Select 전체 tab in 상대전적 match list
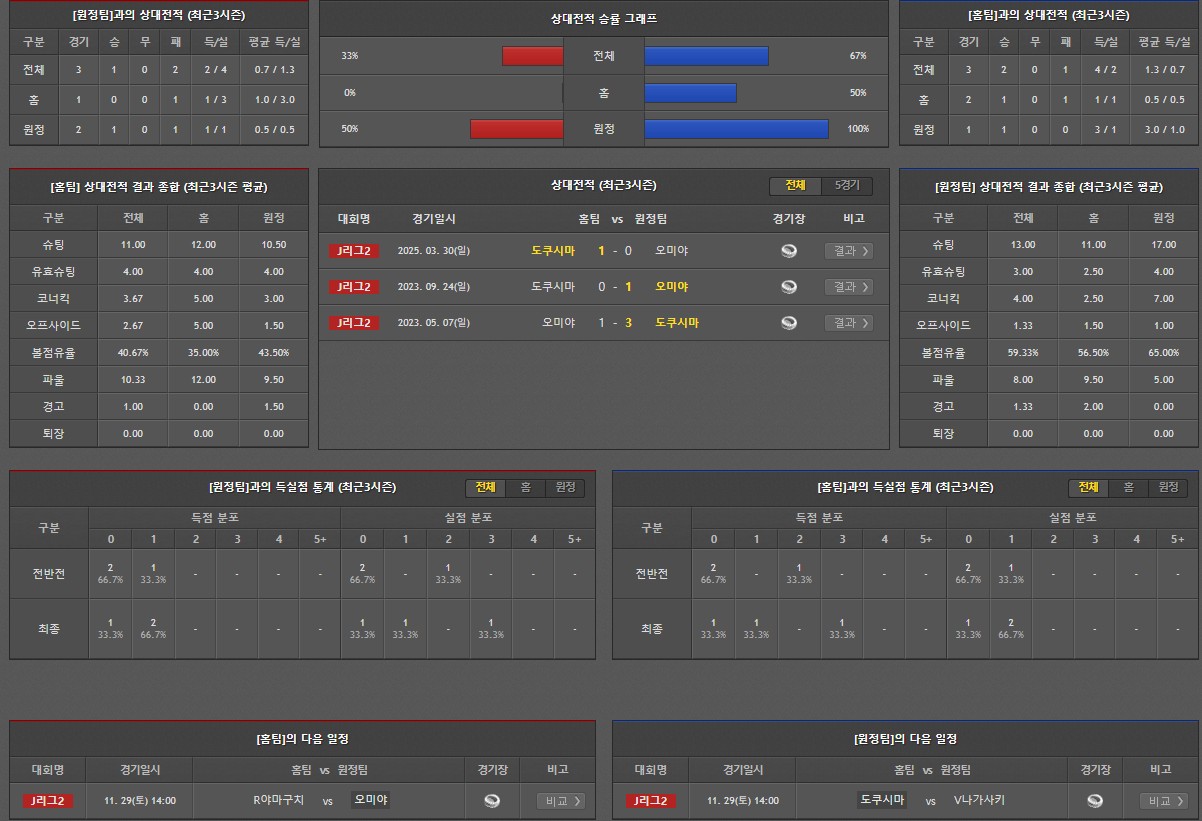The width and height of the screenshot is (1202, 821). pyautogui.click(x=795, y=186)
